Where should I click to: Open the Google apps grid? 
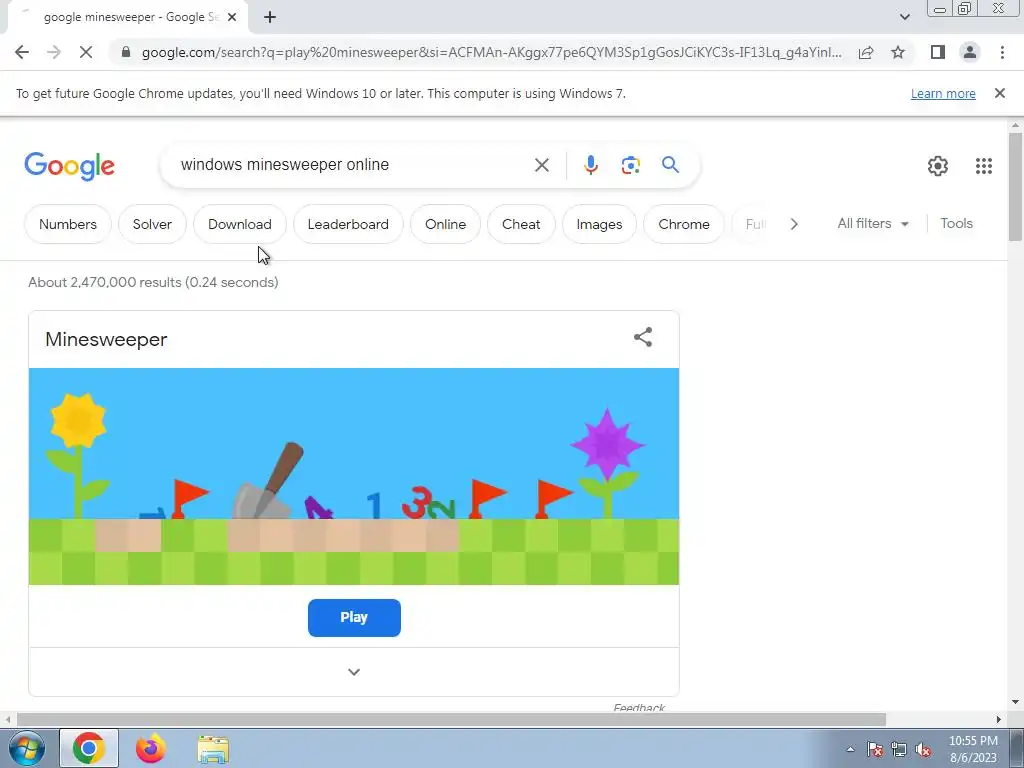pyautogui.click(x=984, y=166)
